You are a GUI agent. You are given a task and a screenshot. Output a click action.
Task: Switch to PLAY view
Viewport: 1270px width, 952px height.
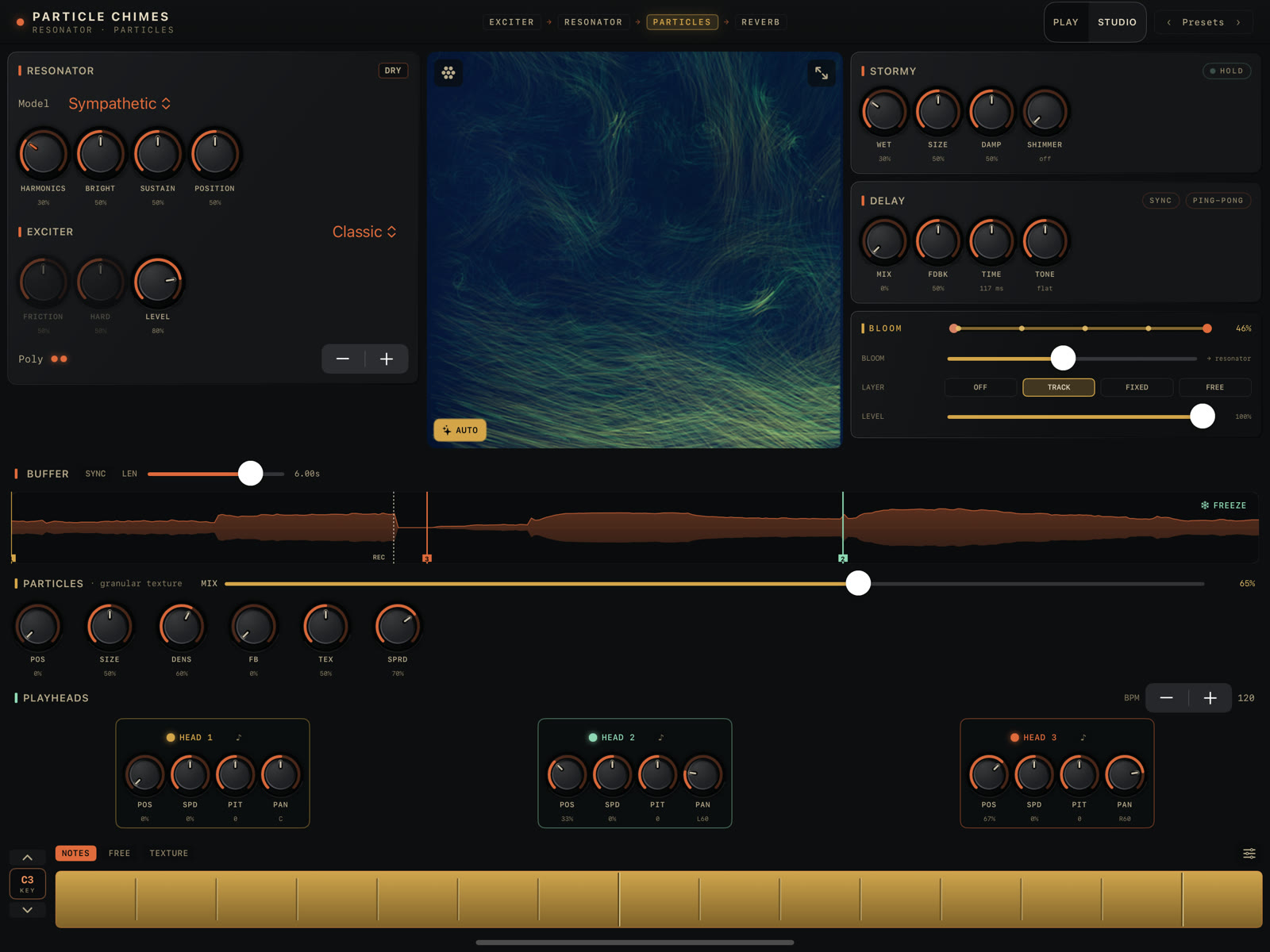click(x=1065, y=22)
